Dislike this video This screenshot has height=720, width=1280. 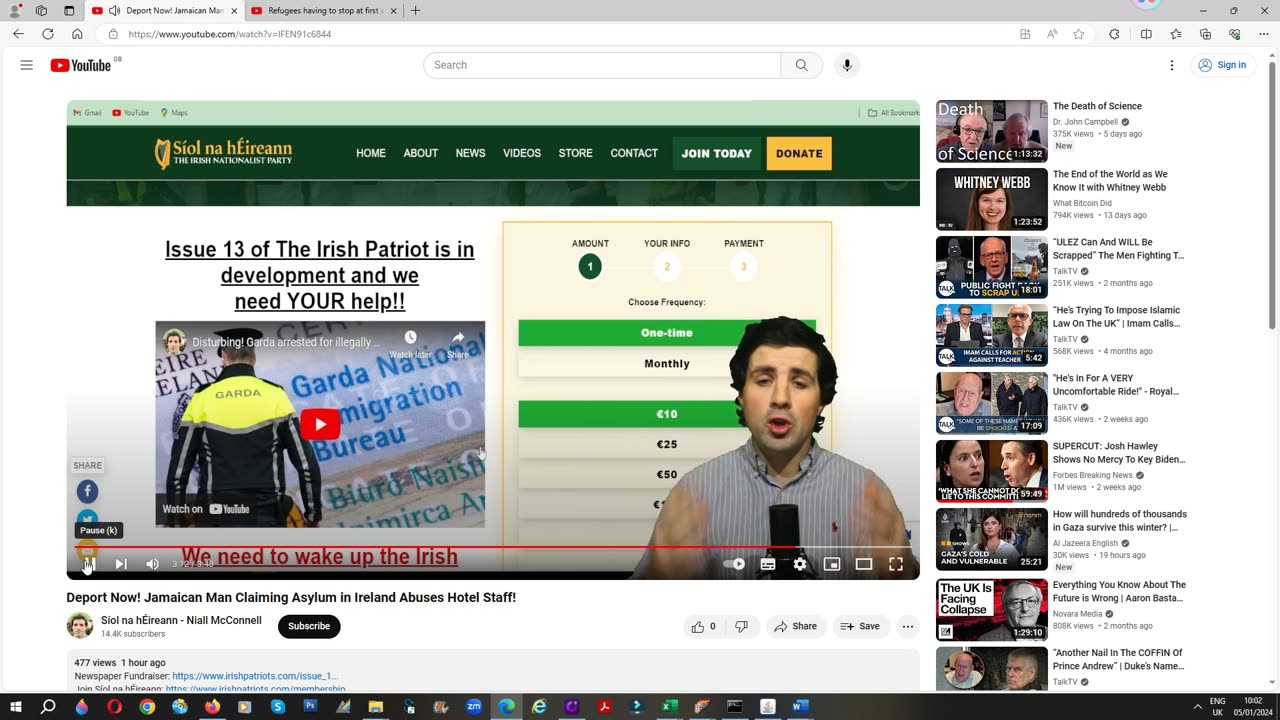(x=742, y=626)
